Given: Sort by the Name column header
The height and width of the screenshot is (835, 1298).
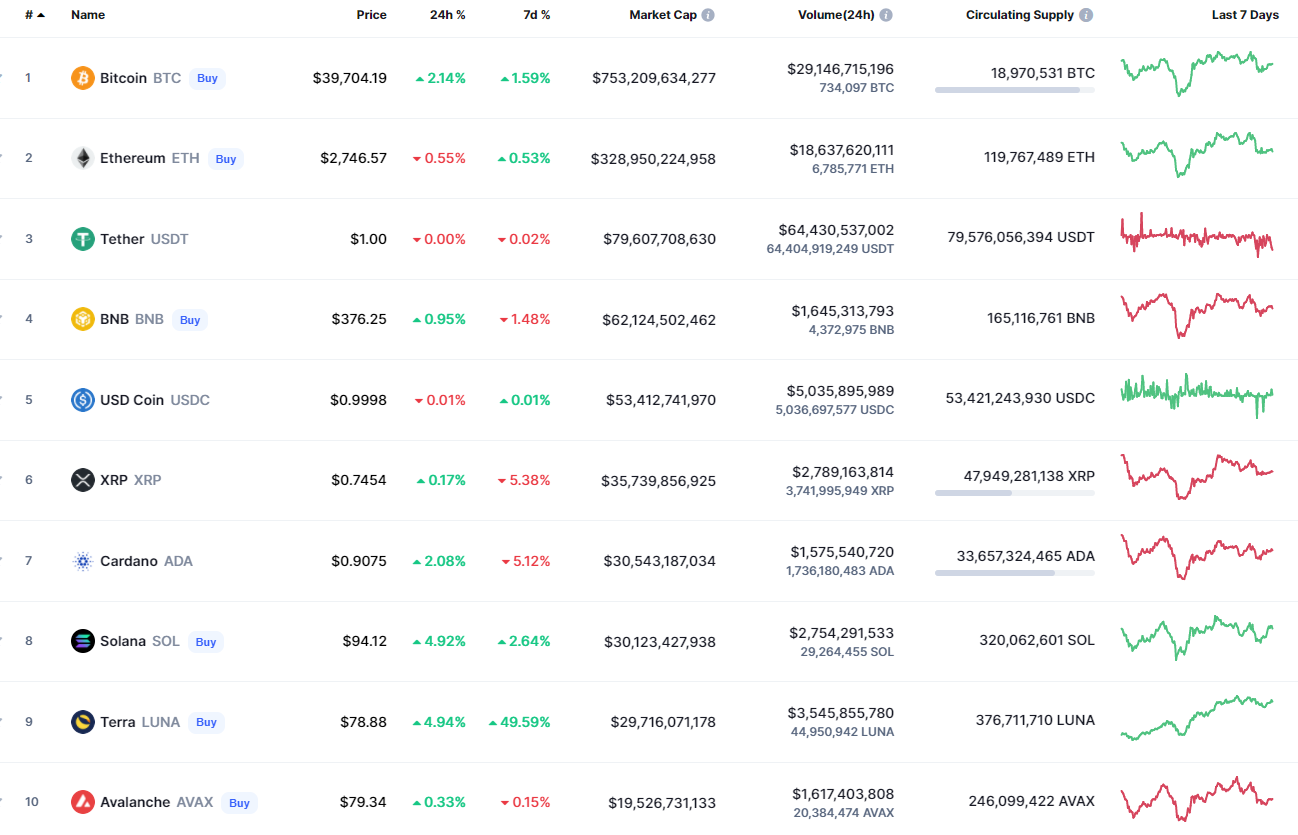Looking at the screenshot, I should tap(88, 15).
